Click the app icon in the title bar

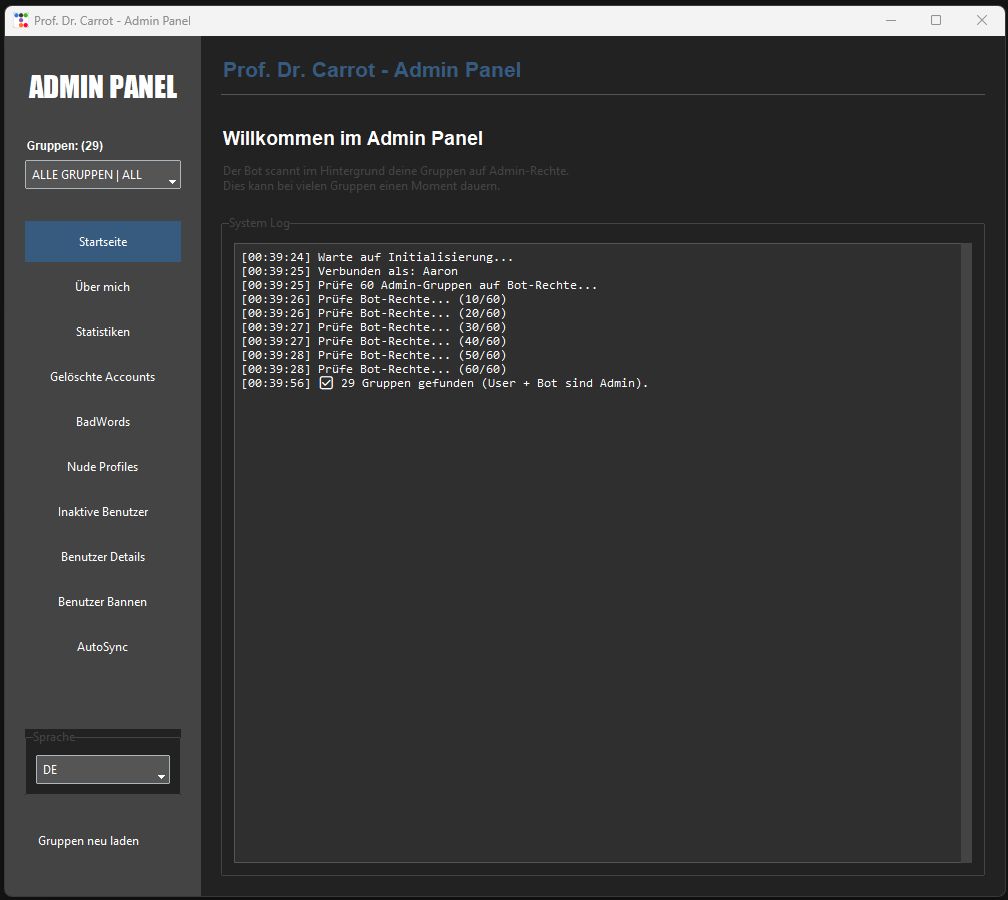[x=21, y=20]
